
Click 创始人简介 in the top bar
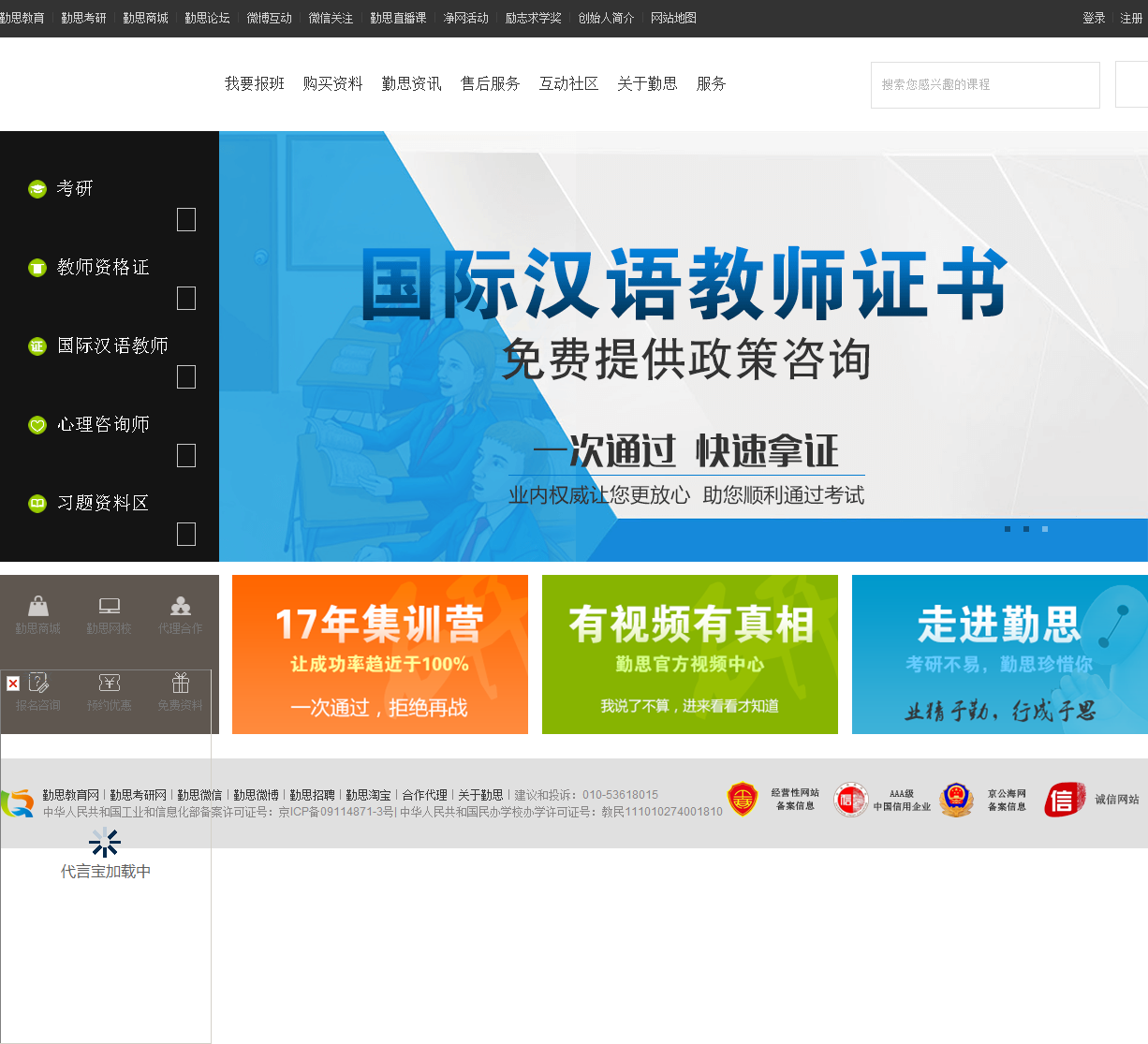(606, 18)
